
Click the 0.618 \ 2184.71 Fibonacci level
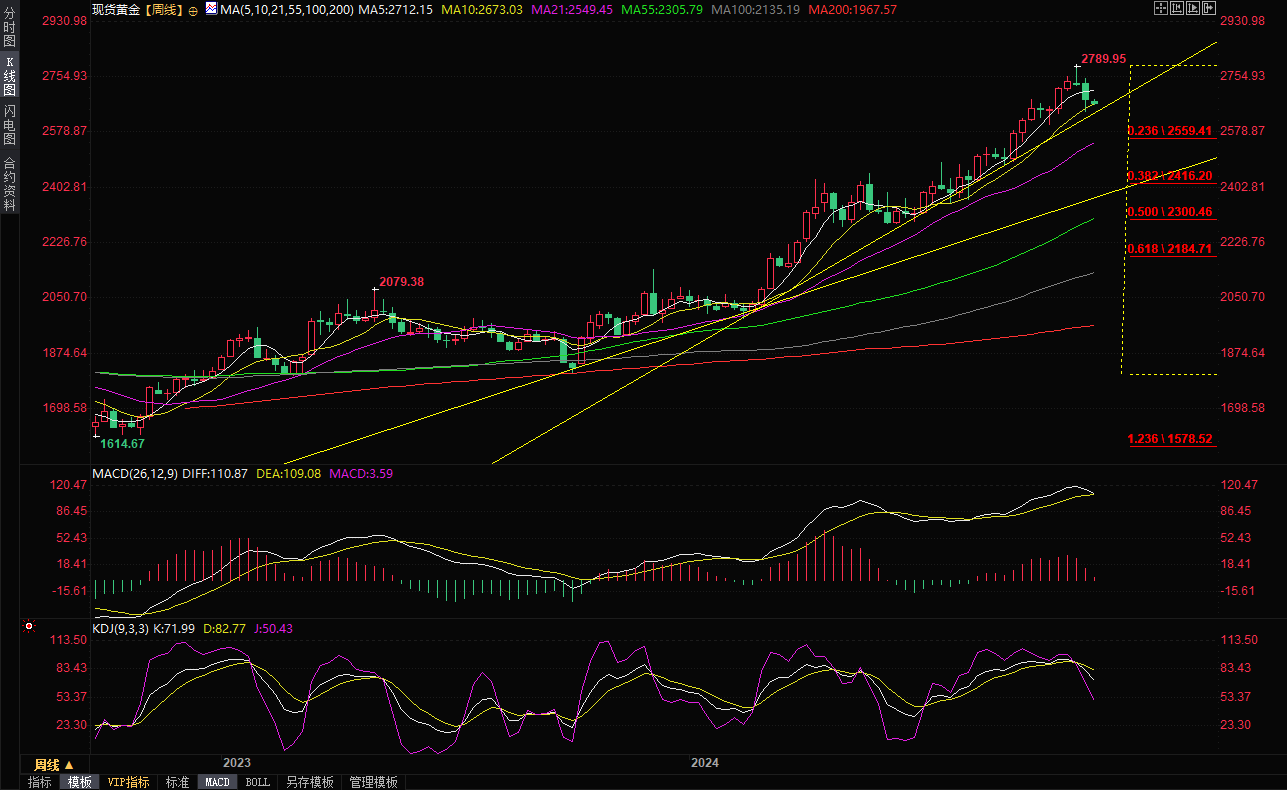pyautogui.click(x=1169, y=248)
